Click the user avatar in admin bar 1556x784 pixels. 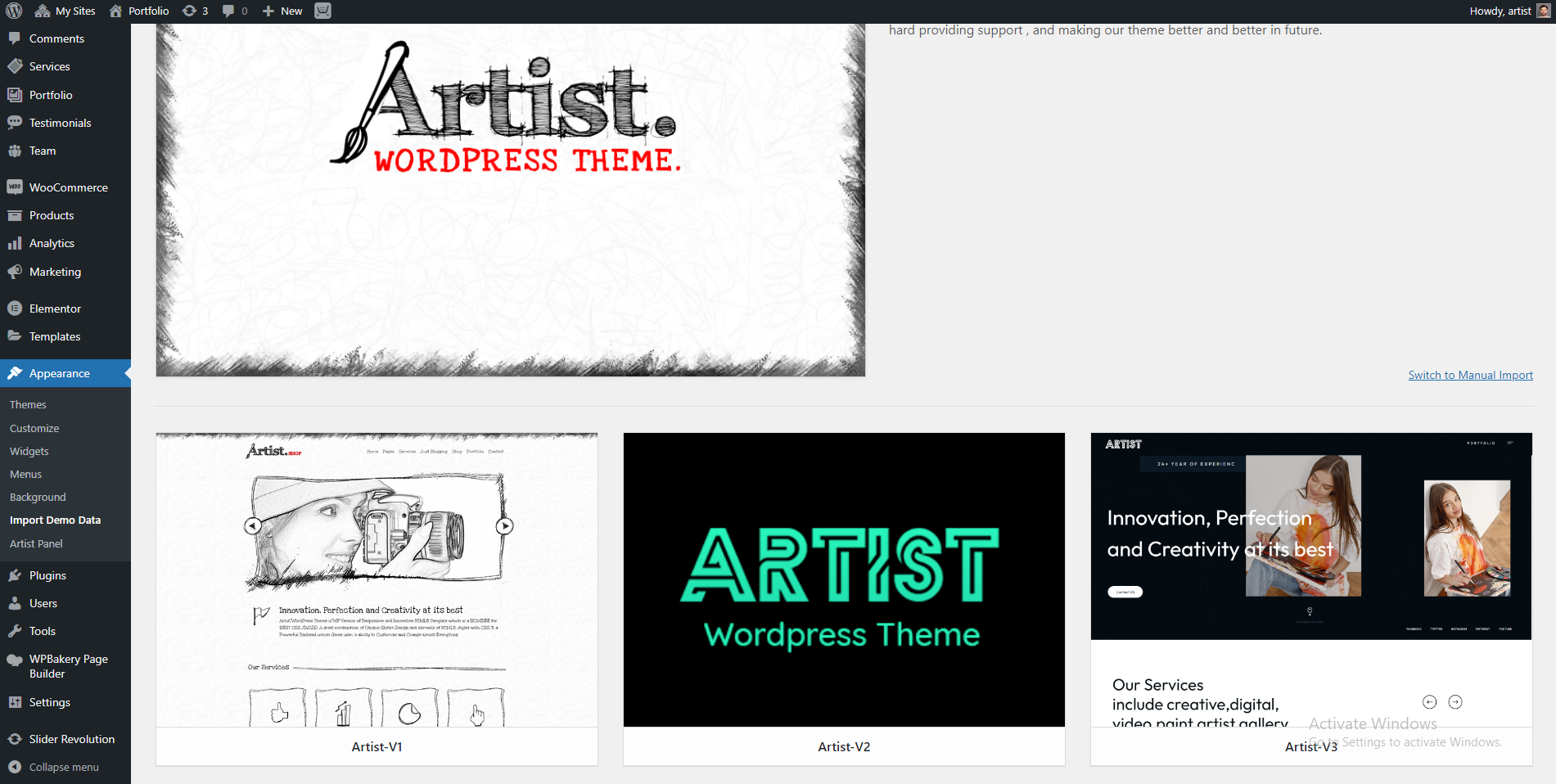[1544, 11]
